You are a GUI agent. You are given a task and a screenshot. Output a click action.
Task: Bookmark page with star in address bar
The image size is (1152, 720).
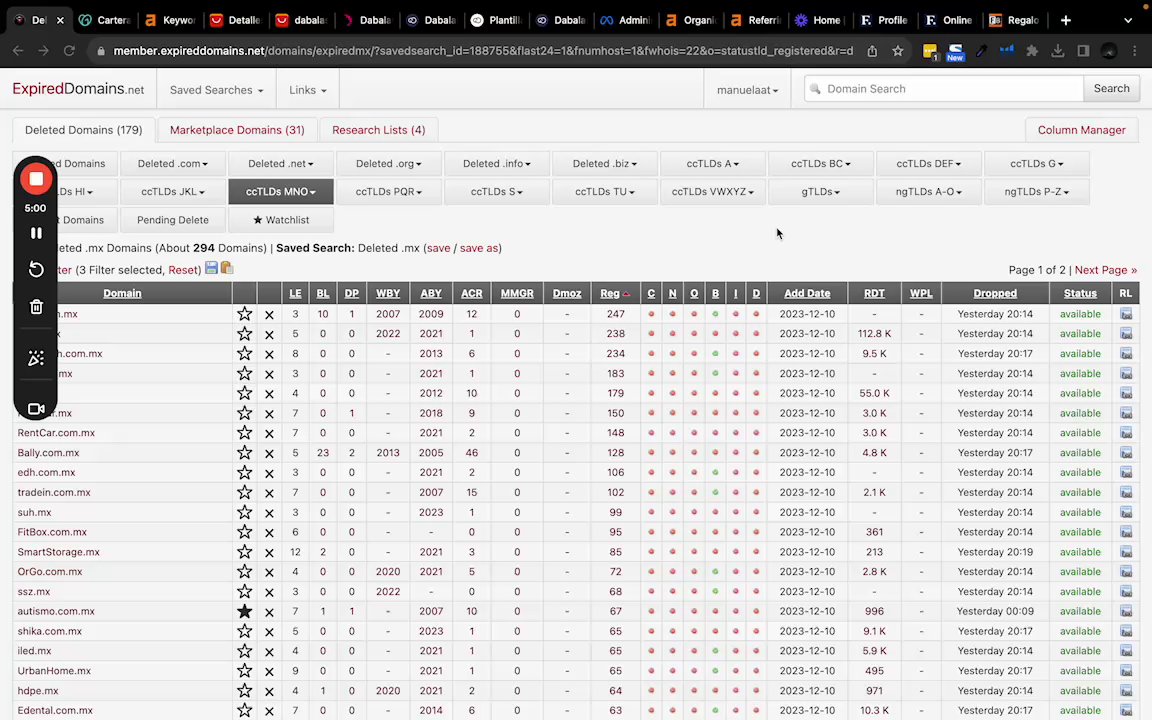[x=897, y=51]
